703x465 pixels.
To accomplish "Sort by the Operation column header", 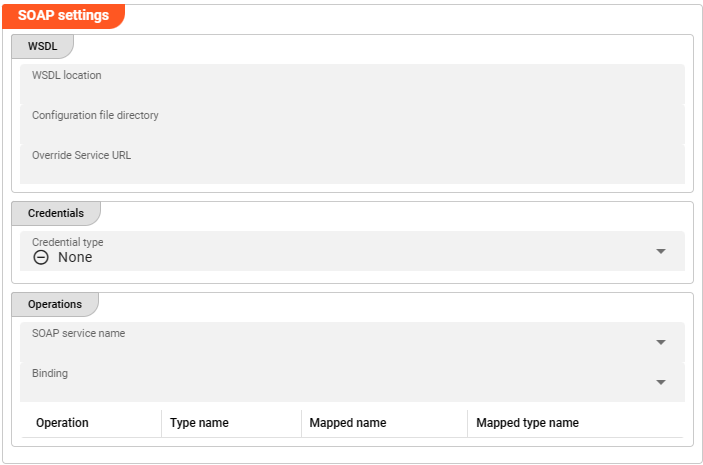I will 62,423.
